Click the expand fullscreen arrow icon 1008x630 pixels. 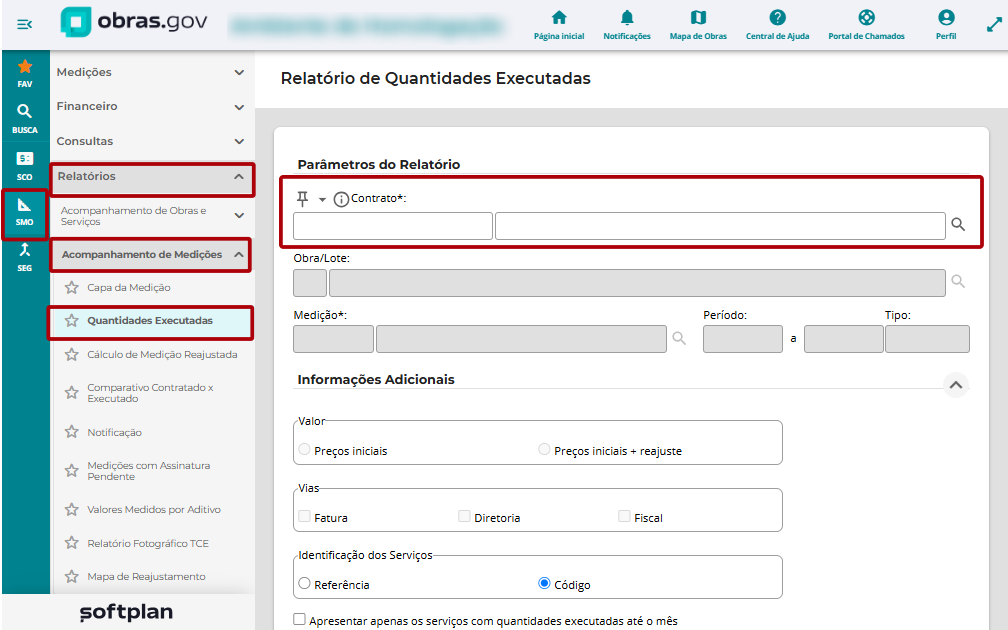tap(994, 25)
